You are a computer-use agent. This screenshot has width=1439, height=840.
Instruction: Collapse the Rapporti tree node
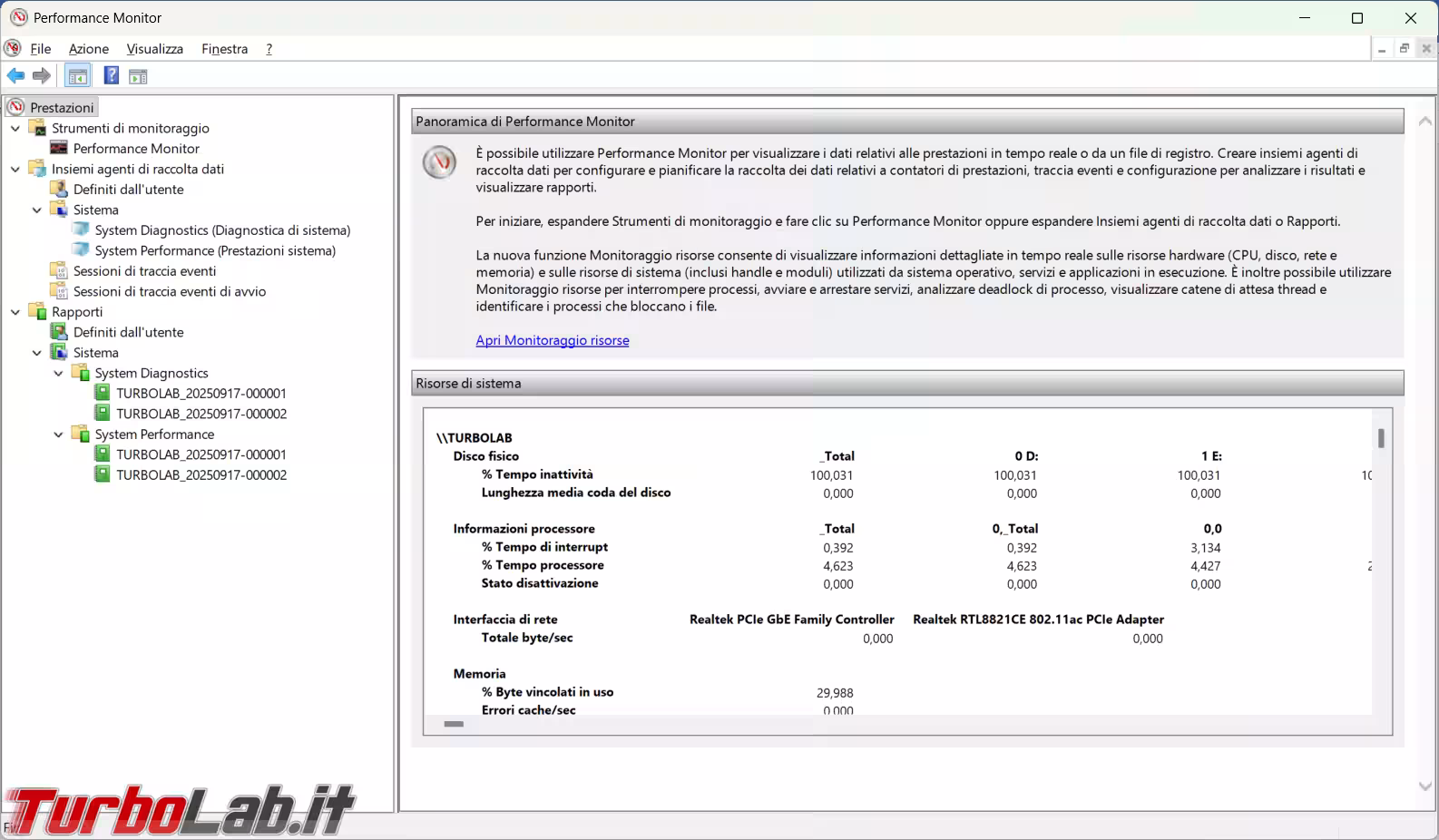pos(15,312)
